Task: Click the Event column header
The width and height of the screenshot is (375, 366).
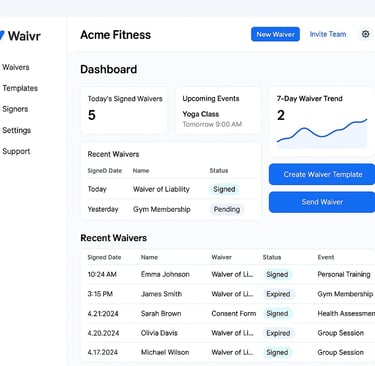Action: tap(326, 257)
